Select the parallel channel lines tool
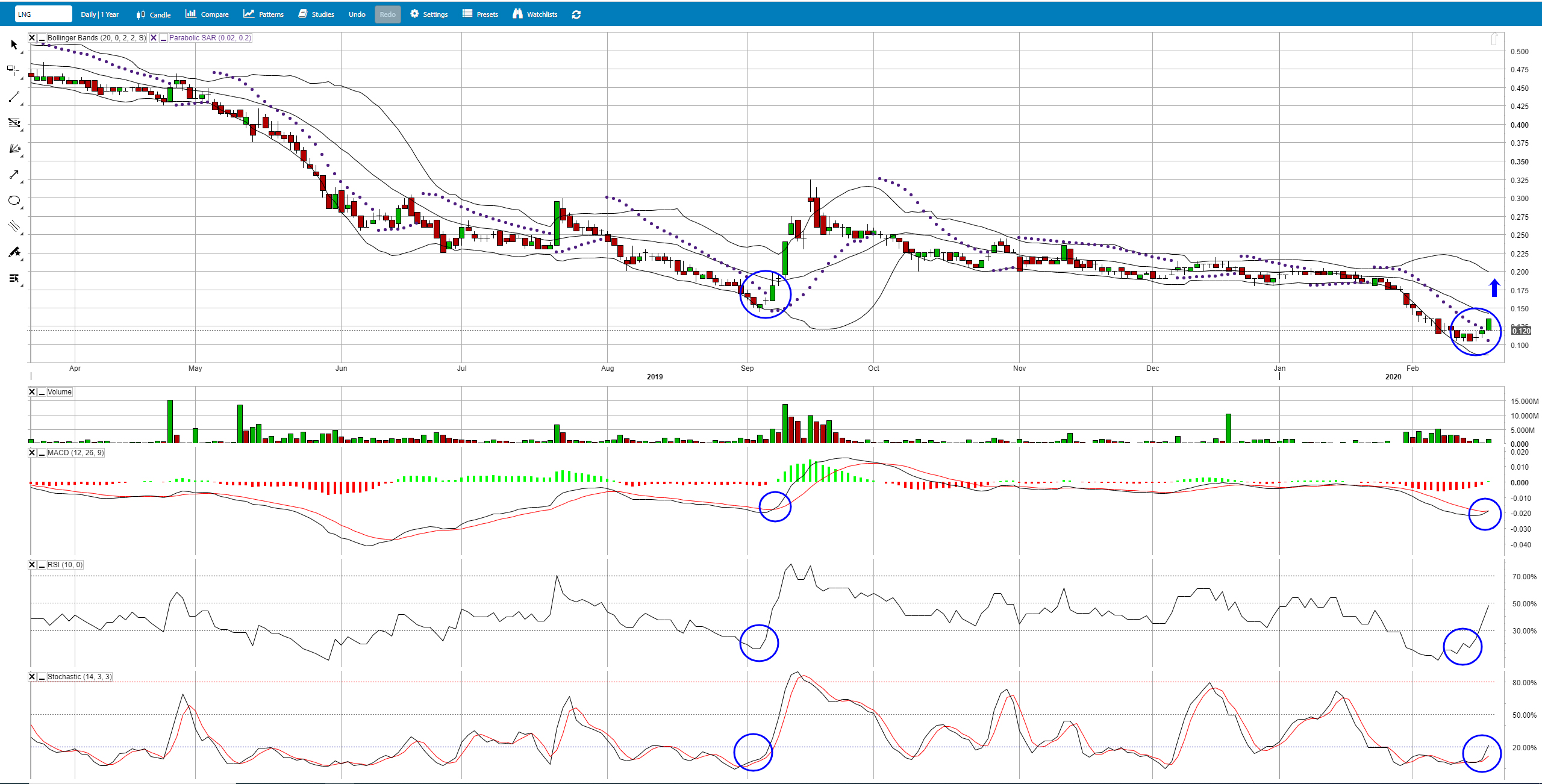1542x784 pixels. coord(14,226)
